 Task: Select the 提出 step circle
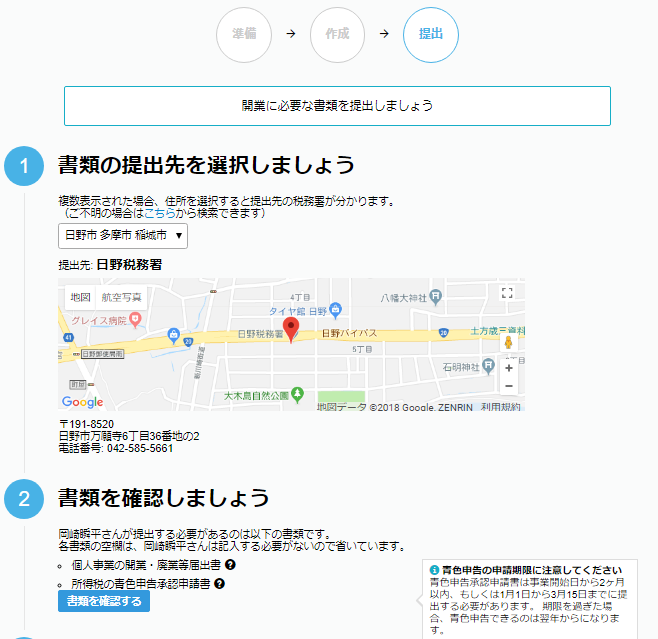click(430, 34)
